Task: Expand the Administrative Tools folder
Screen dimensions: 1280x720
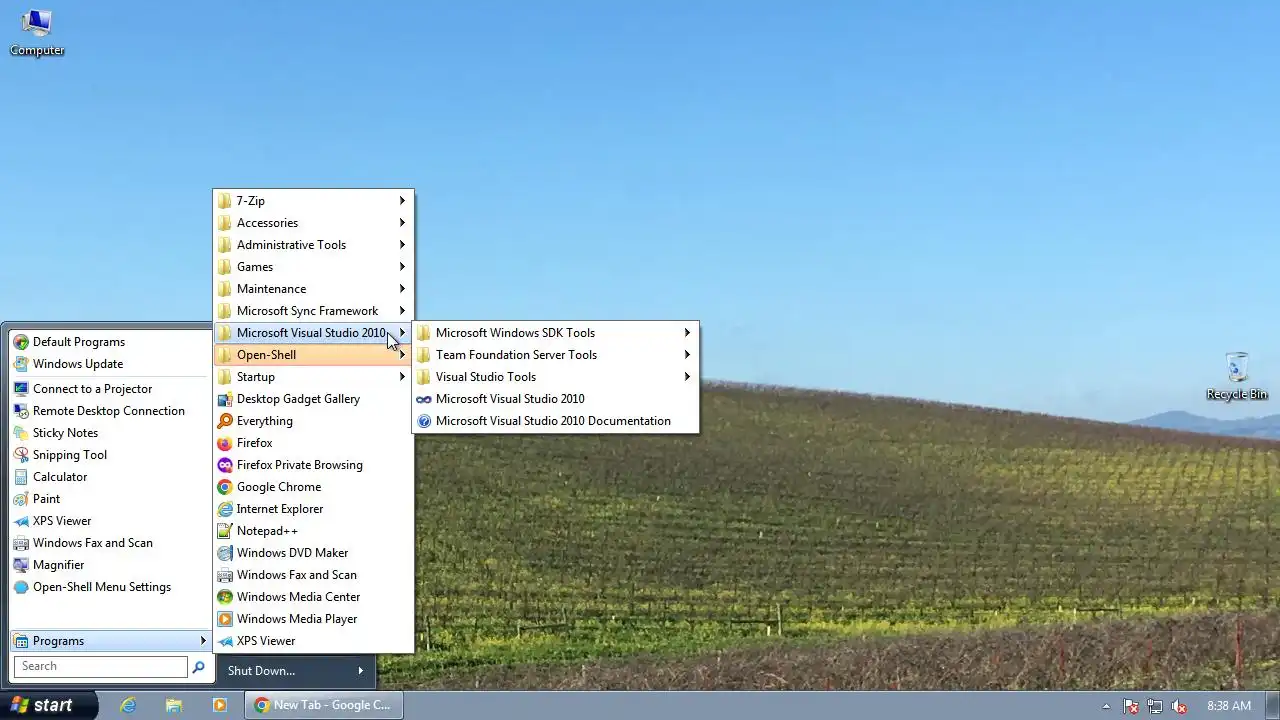Action: 313,245
